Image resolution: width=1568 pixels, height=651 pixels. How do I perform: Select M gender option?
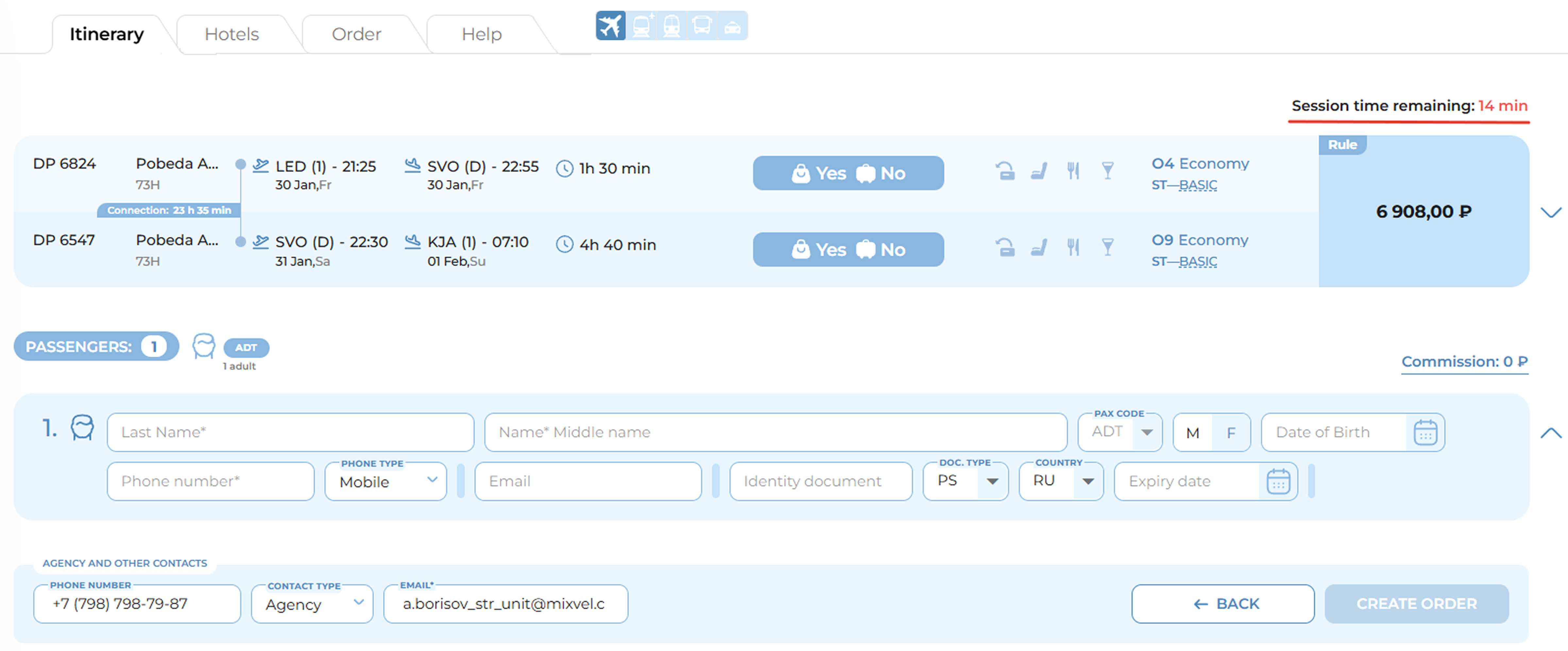(x=1192, y=433)
